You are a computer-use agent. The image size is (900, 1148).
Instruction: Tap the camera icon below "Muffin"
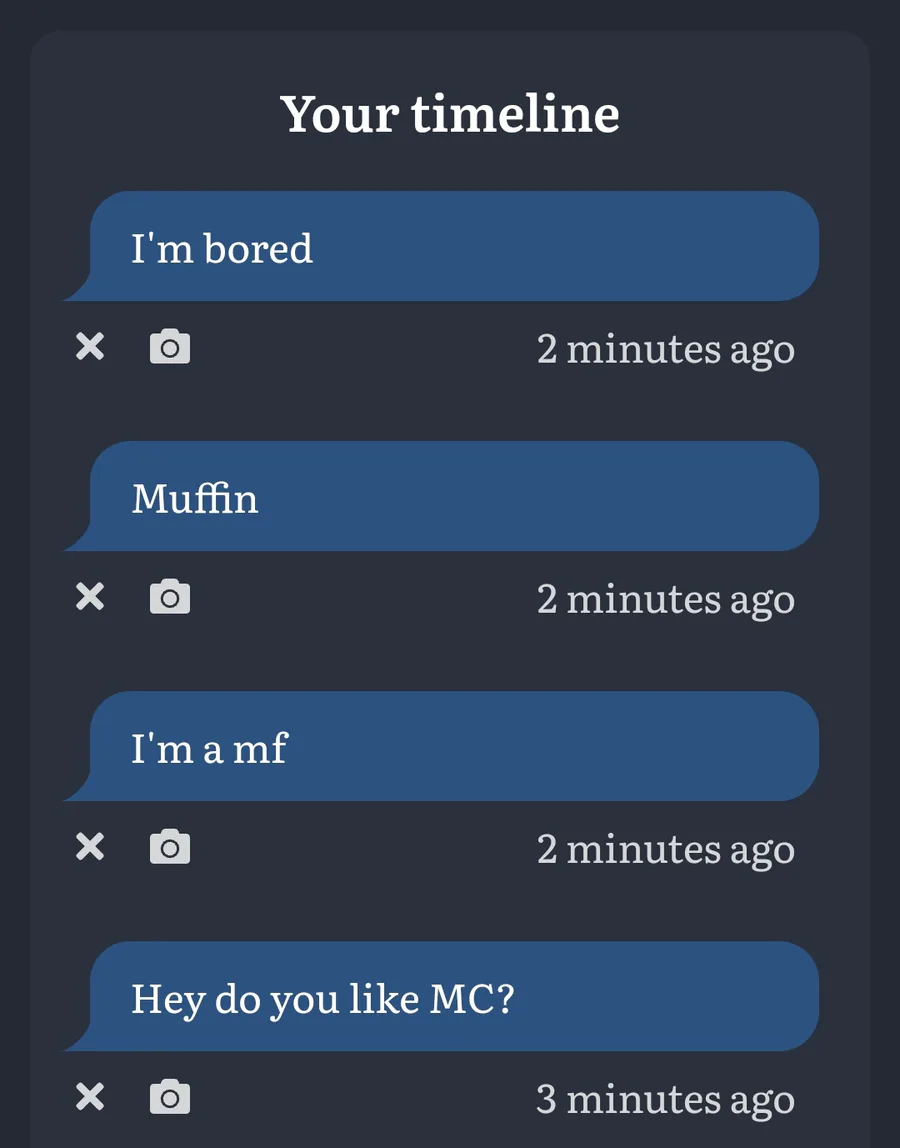point(170,597)
